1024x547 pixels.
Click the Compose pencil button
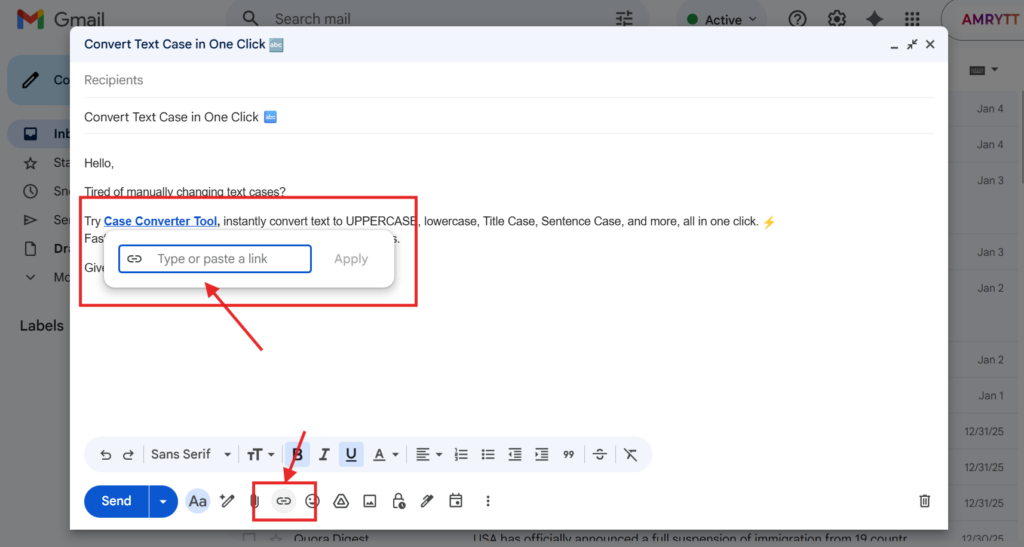(x=39, y=80)
